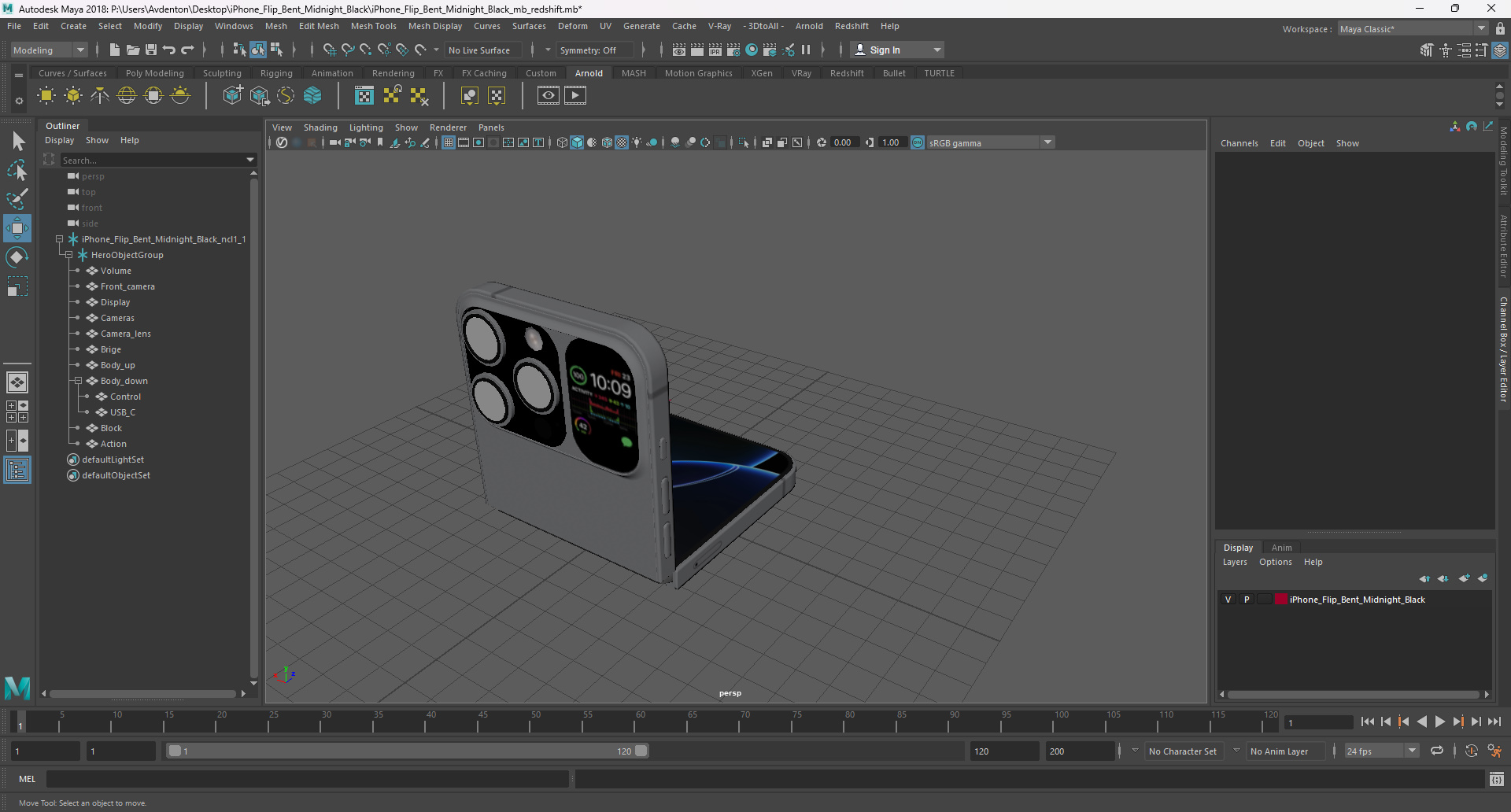Go to start of playback range
This screenshot has width=1511, height=812.
pos(1368,722)
